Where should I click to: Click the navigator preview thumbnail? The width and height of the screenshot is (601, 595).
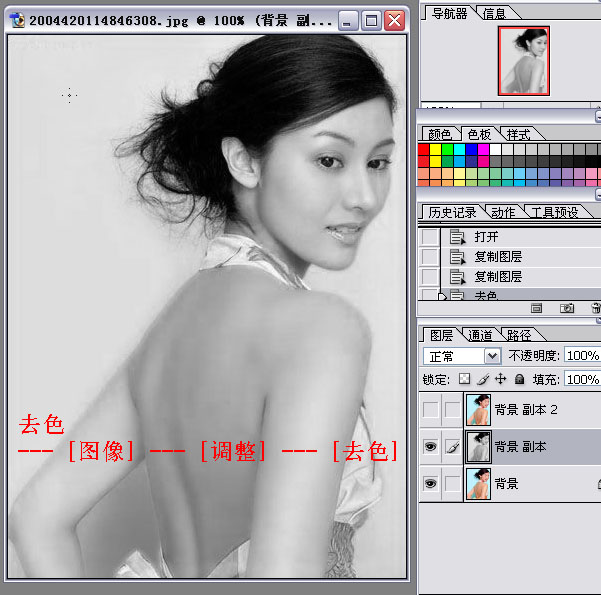click(x=524, y=61)
